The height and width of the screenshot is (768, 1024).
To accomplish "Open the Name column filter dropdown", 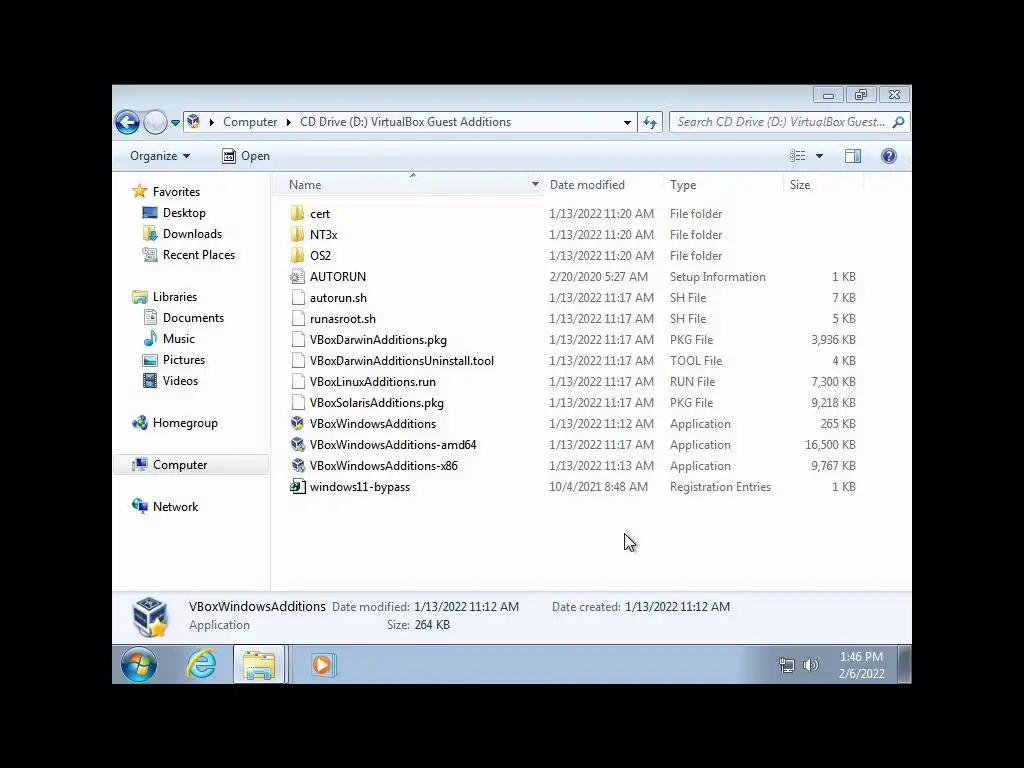I will tap(536, 185).
